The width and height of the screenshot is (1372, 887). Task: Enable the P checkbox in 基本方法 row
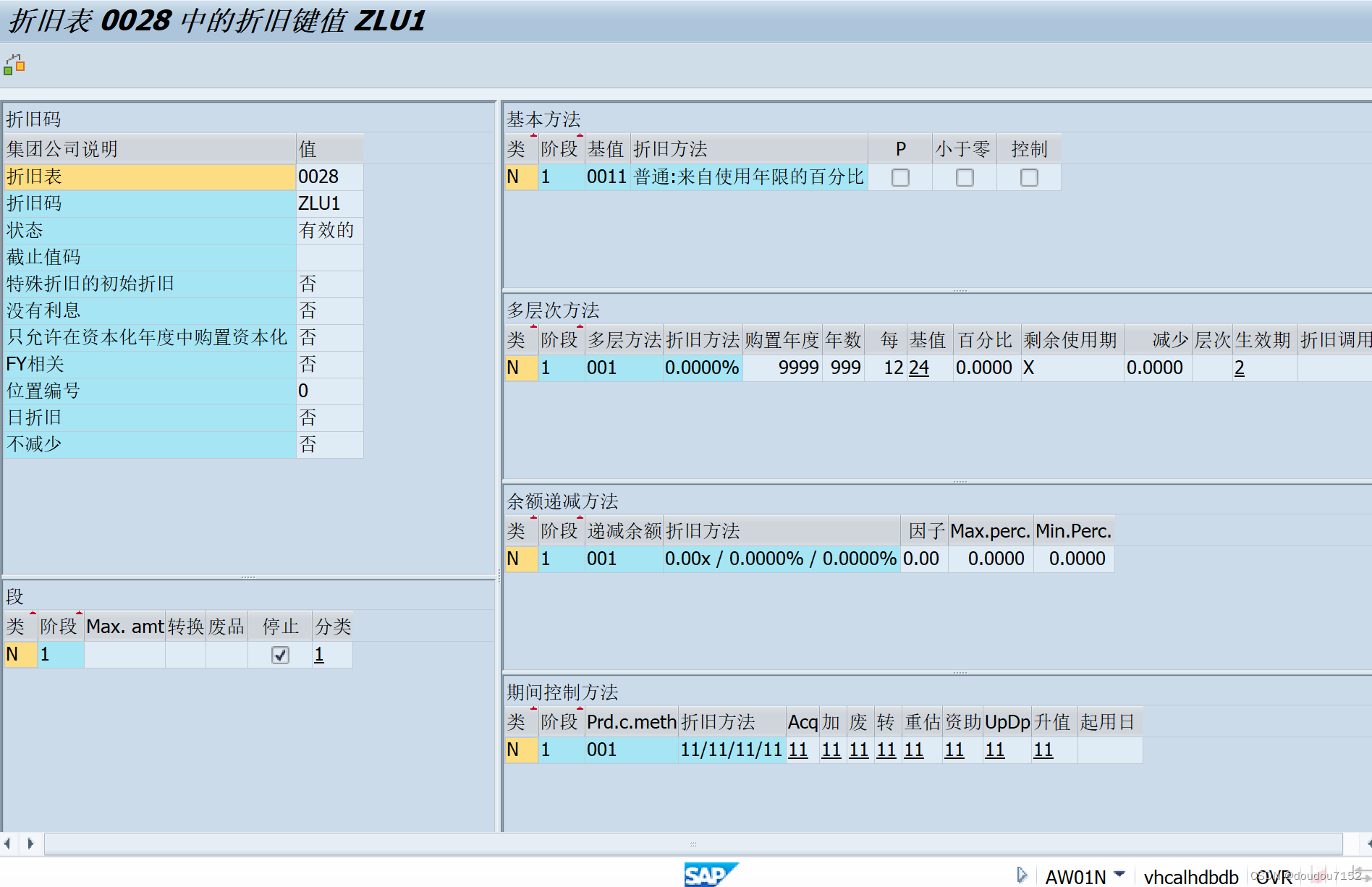click(900, 177)
